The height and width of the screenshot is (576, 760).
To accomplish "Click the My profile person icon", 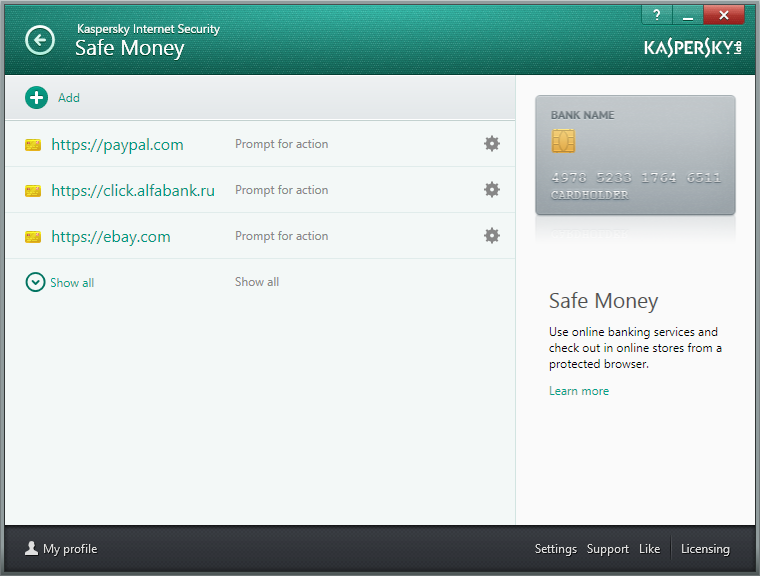I will tap(32, 548).
